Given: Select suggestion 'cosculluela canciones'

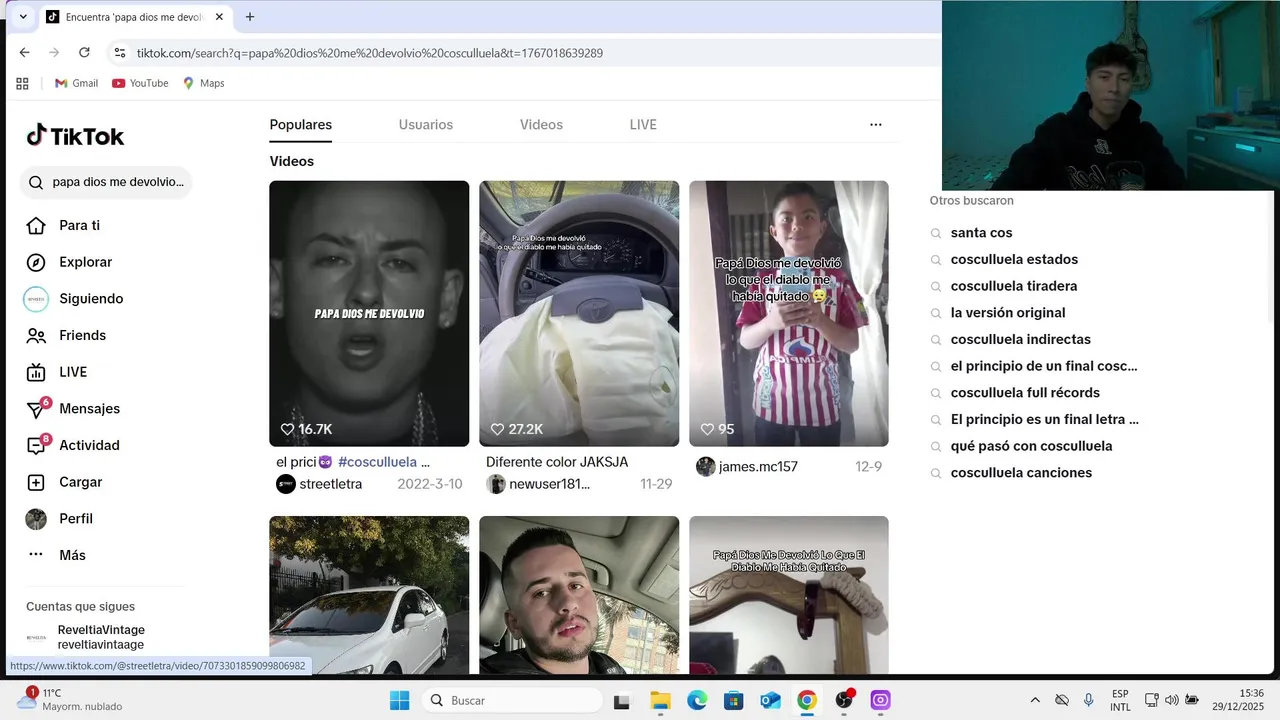Looking at the screenshot, I should click(1021, 473).
